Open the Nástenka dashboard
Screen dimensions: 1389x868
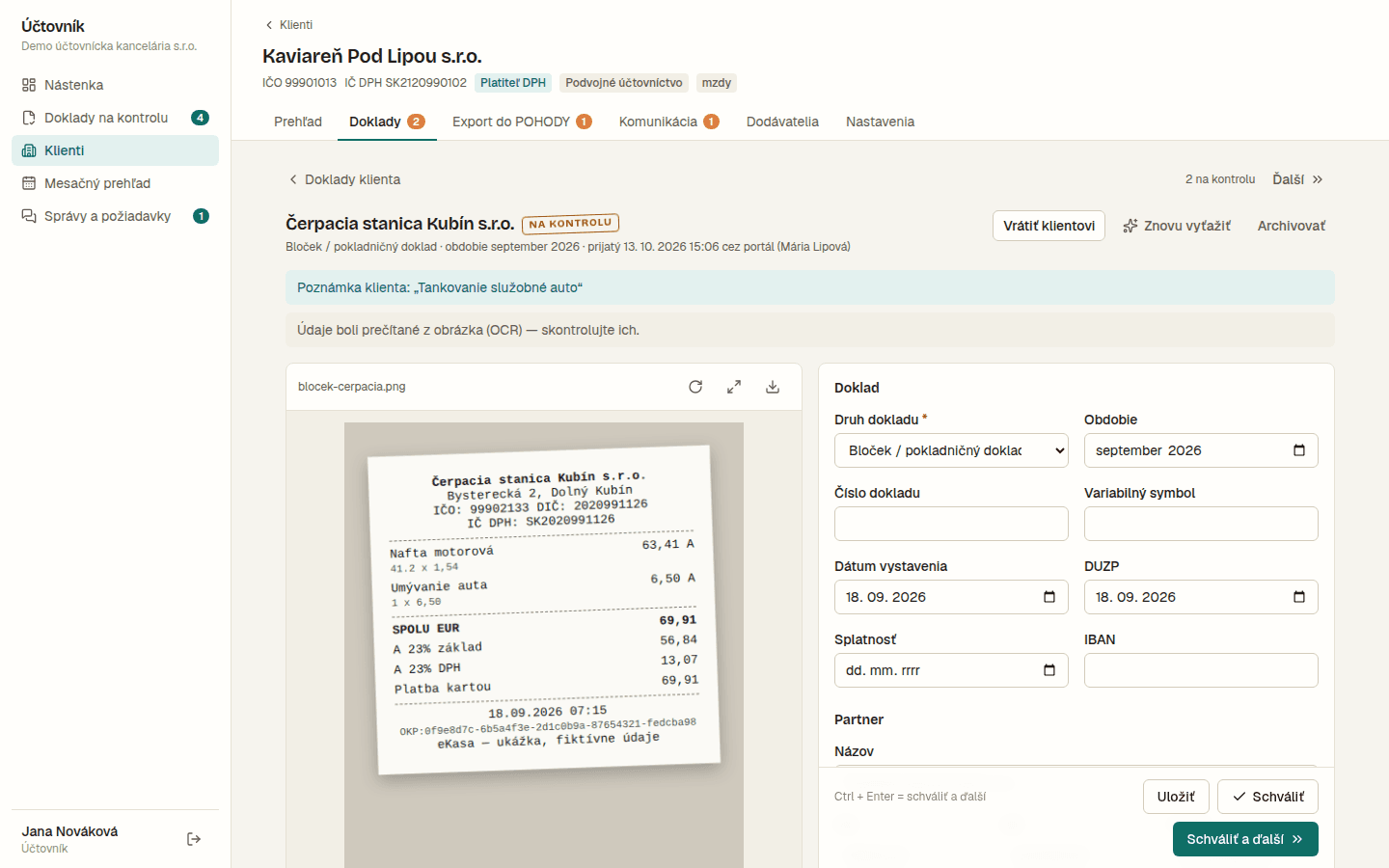coord(115,85)
